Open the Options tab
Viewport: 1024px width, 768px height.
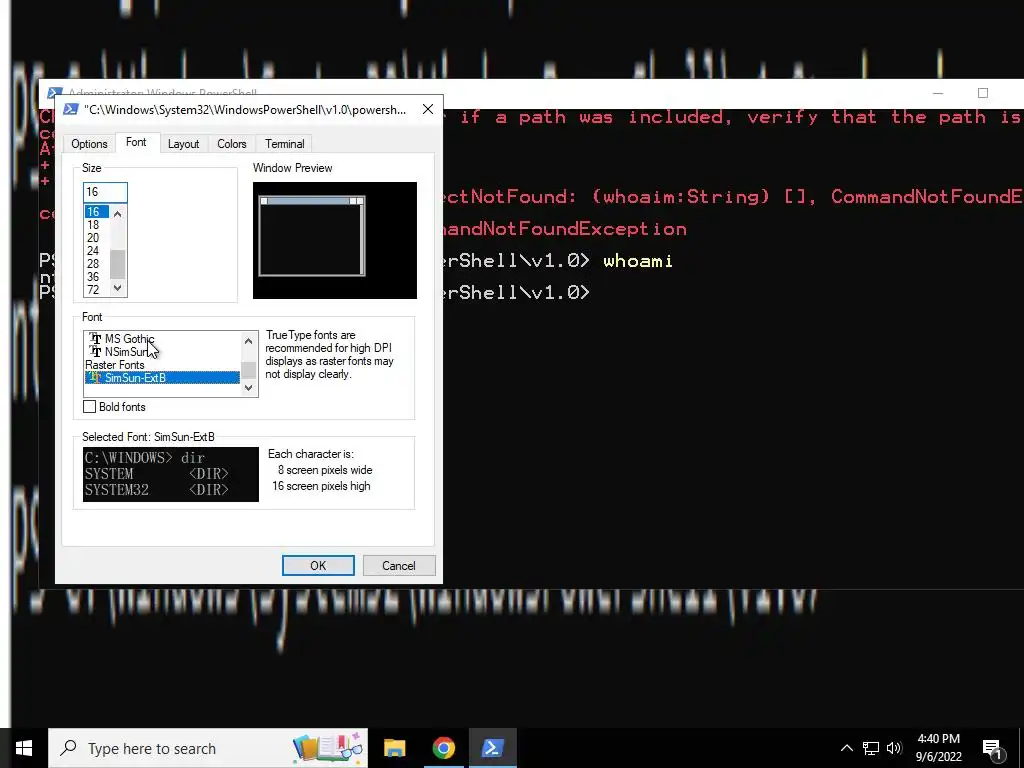point(89,144)
